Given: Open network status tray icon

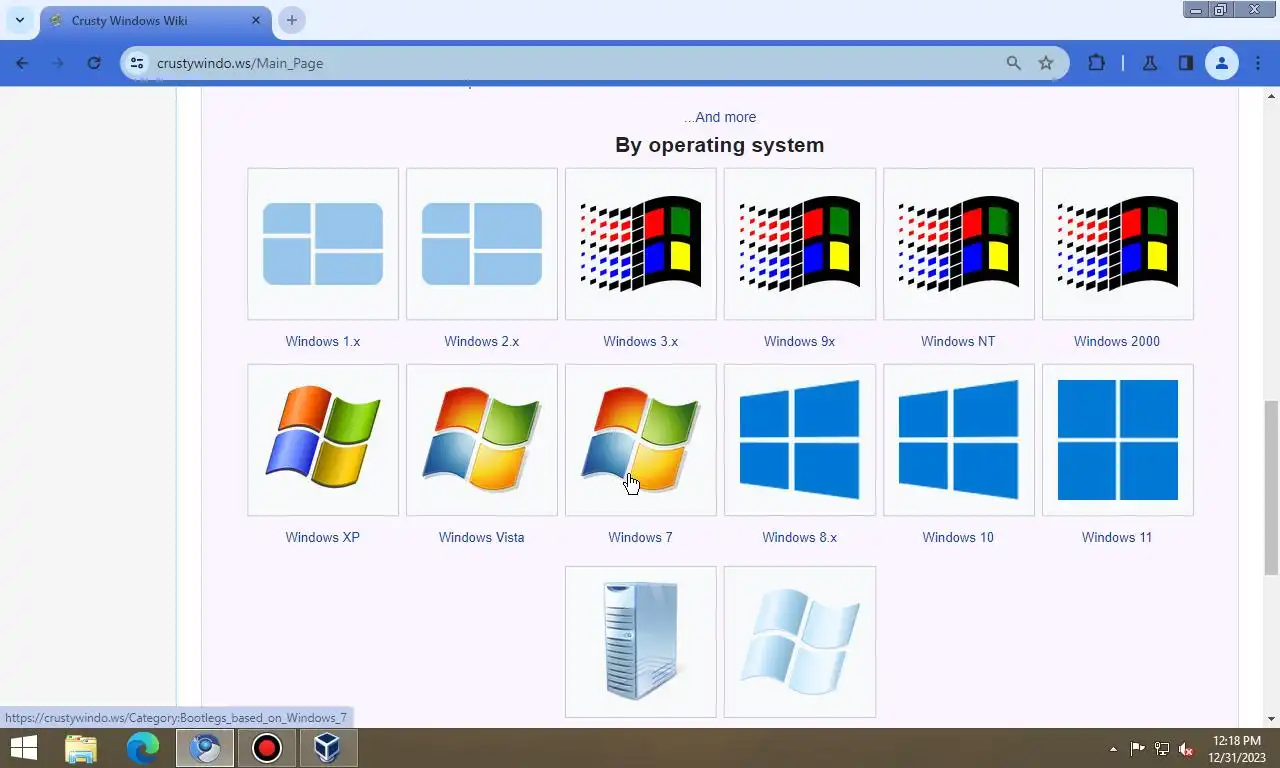Looking at the screenshot, I should pyautogui.click(x=1162, y=749).
